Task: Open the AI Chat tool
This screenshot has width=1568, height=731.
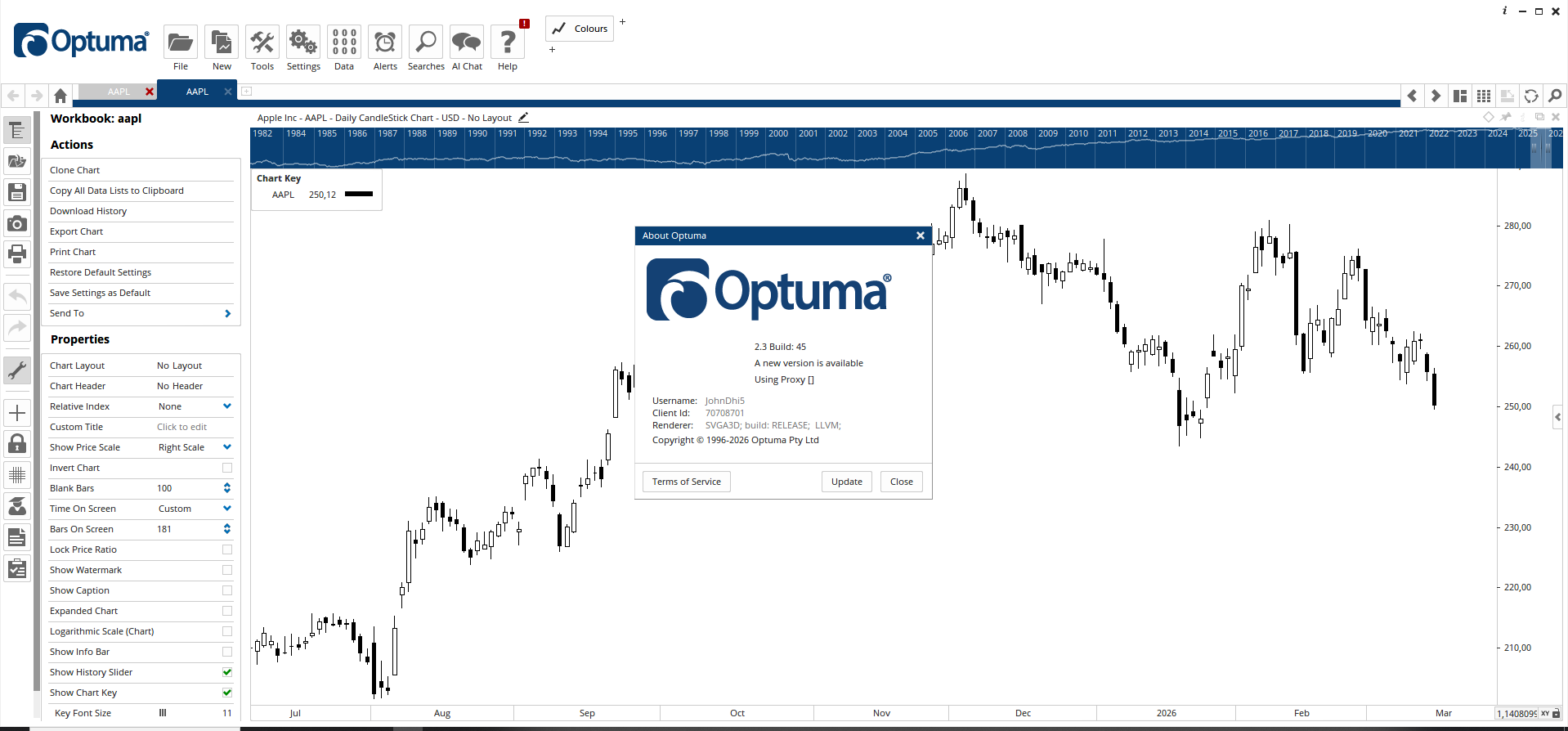Action: [x=467, y=43]
